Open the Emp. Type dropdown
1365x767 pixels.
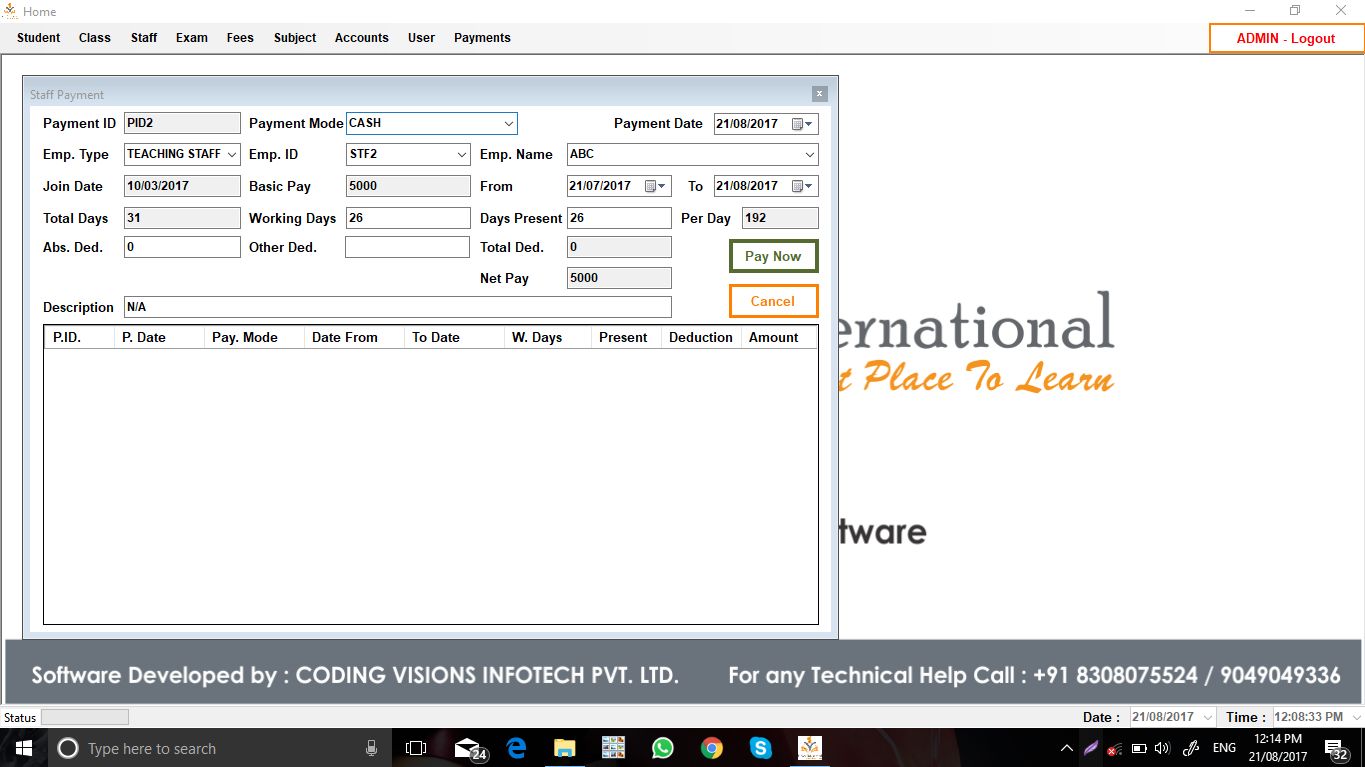coord(232,155)
